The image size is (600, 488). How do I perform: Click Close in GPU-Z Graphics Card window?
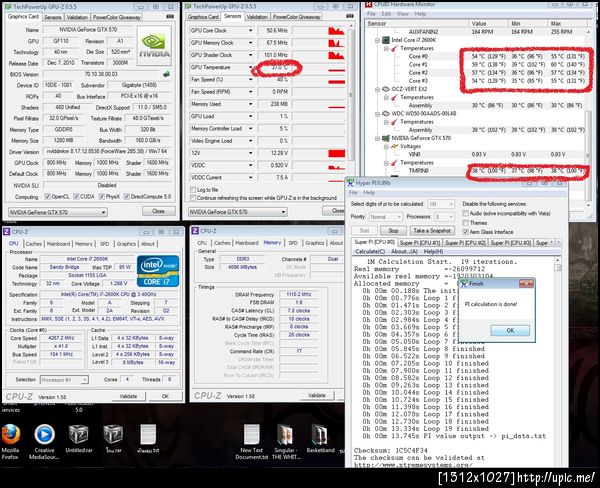pos(158,211)
